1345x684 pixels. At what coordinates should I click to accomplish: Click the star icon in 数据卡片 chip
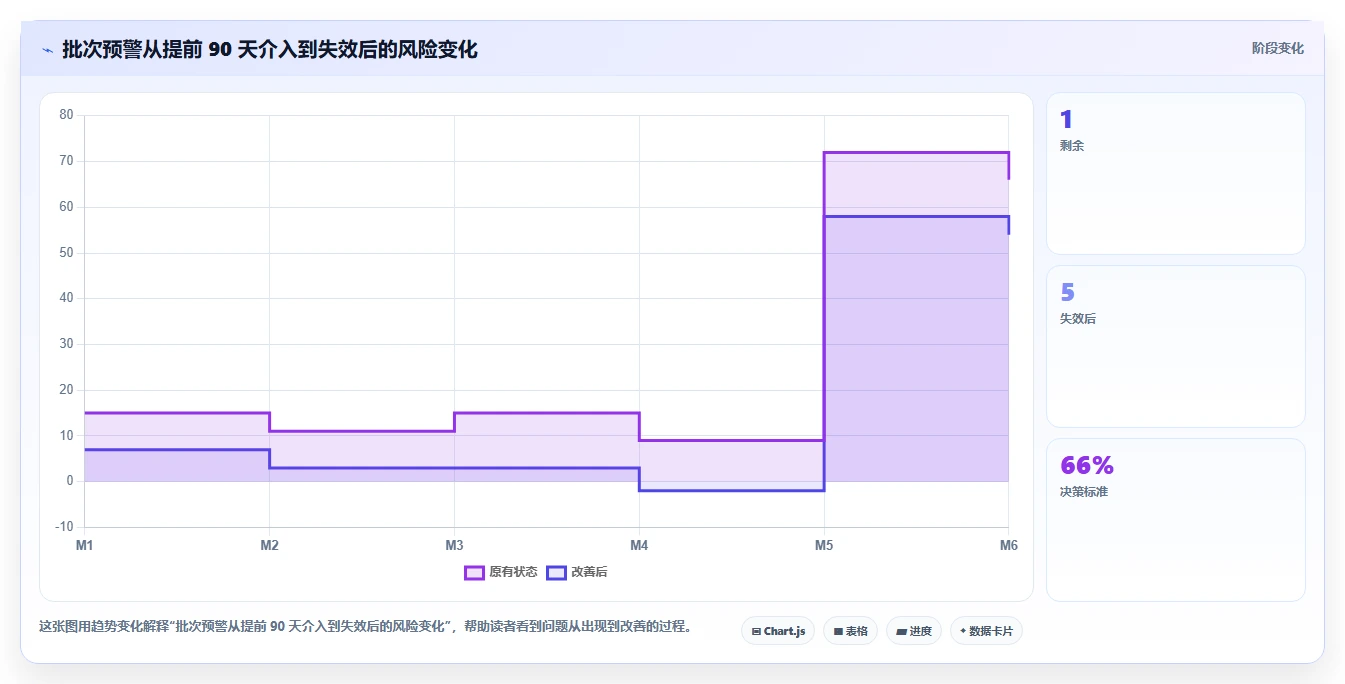coord(963,631)
